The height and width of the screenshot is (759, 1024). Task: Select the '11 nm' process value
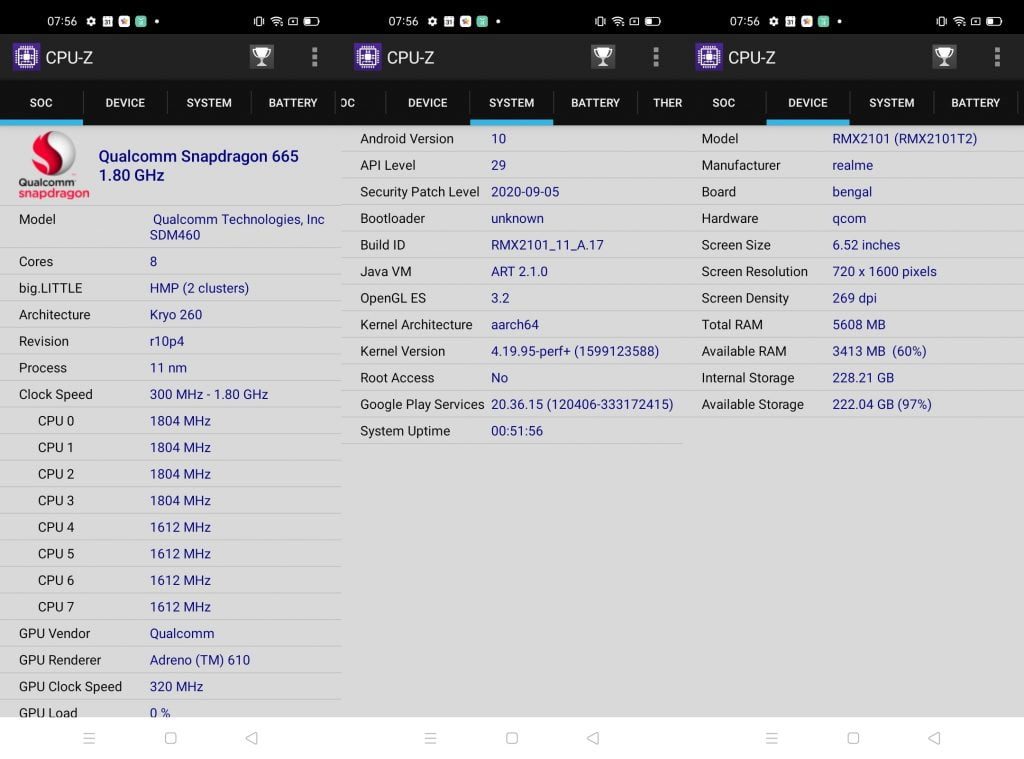click(168, 368)
